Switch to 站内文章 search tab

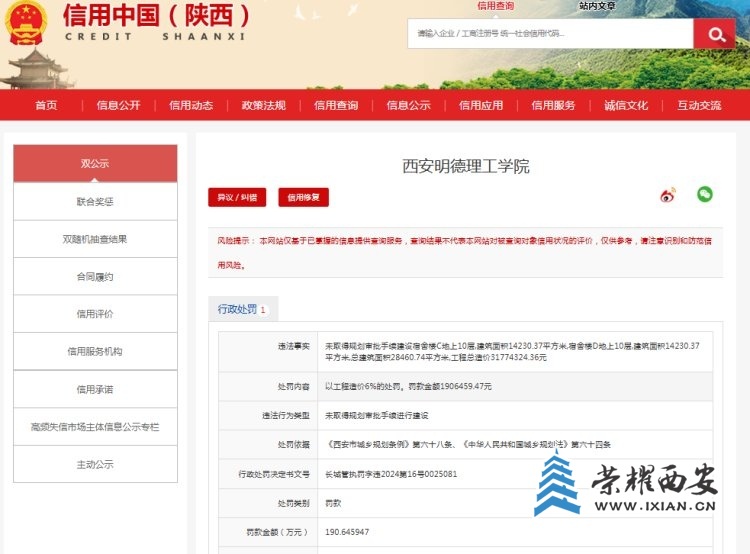tap(597, 6)
